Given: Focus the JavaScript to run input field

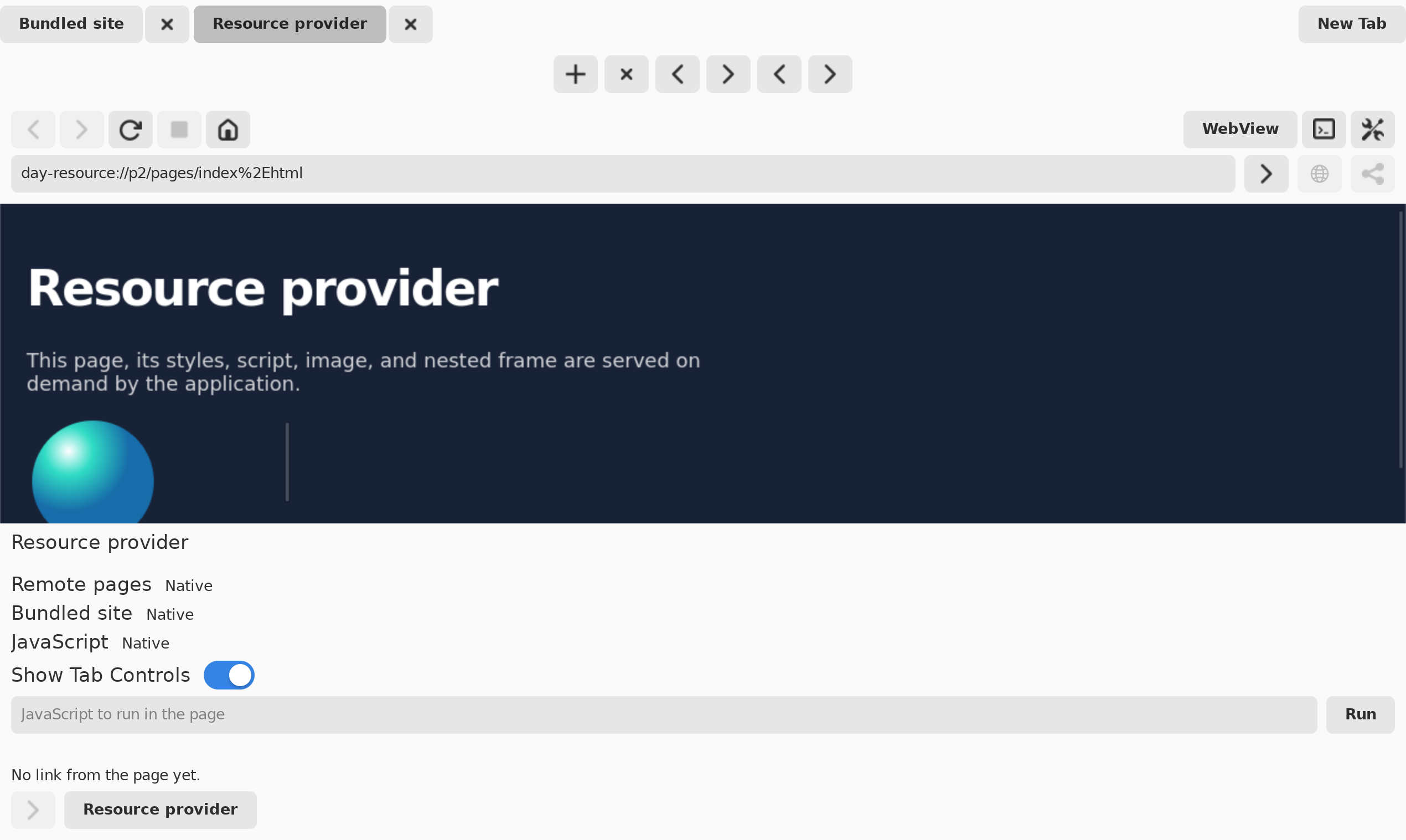Looking at the screenshot, I should click(x=664, y=714).
